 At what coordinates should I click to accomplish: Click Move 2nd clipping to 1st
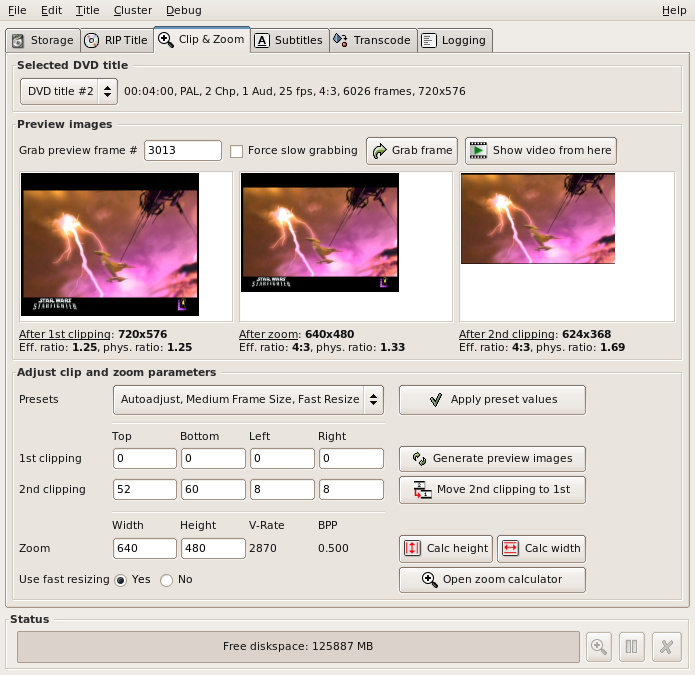[492, 490]
